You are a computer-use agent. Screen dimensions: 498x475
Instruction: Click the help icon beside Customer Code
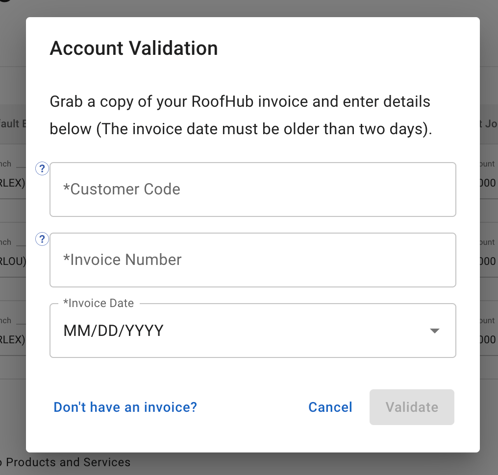[42, 169]
